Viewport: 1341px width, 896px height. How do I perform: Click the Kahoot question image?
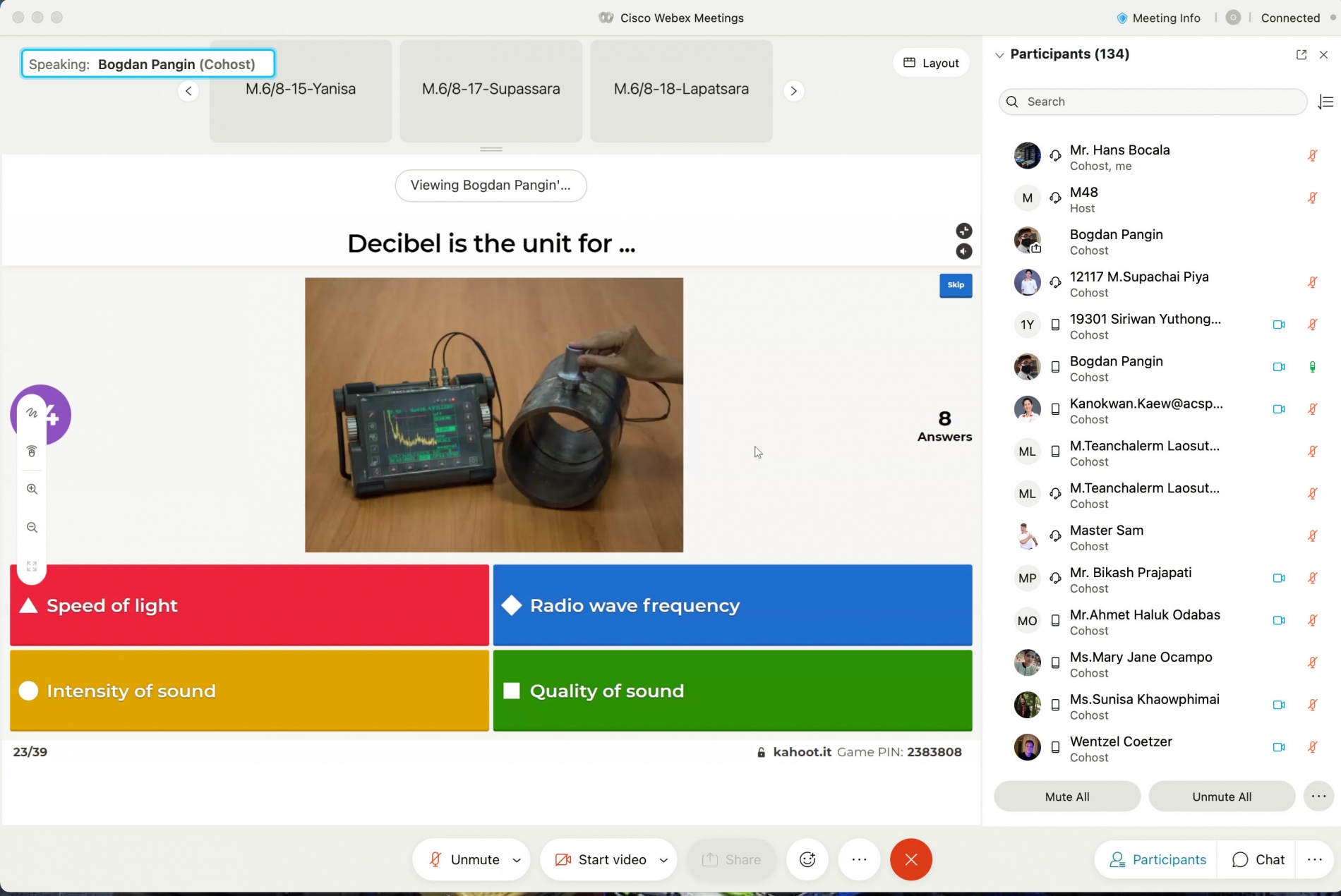pyautogui.click(x=494, y=415)
